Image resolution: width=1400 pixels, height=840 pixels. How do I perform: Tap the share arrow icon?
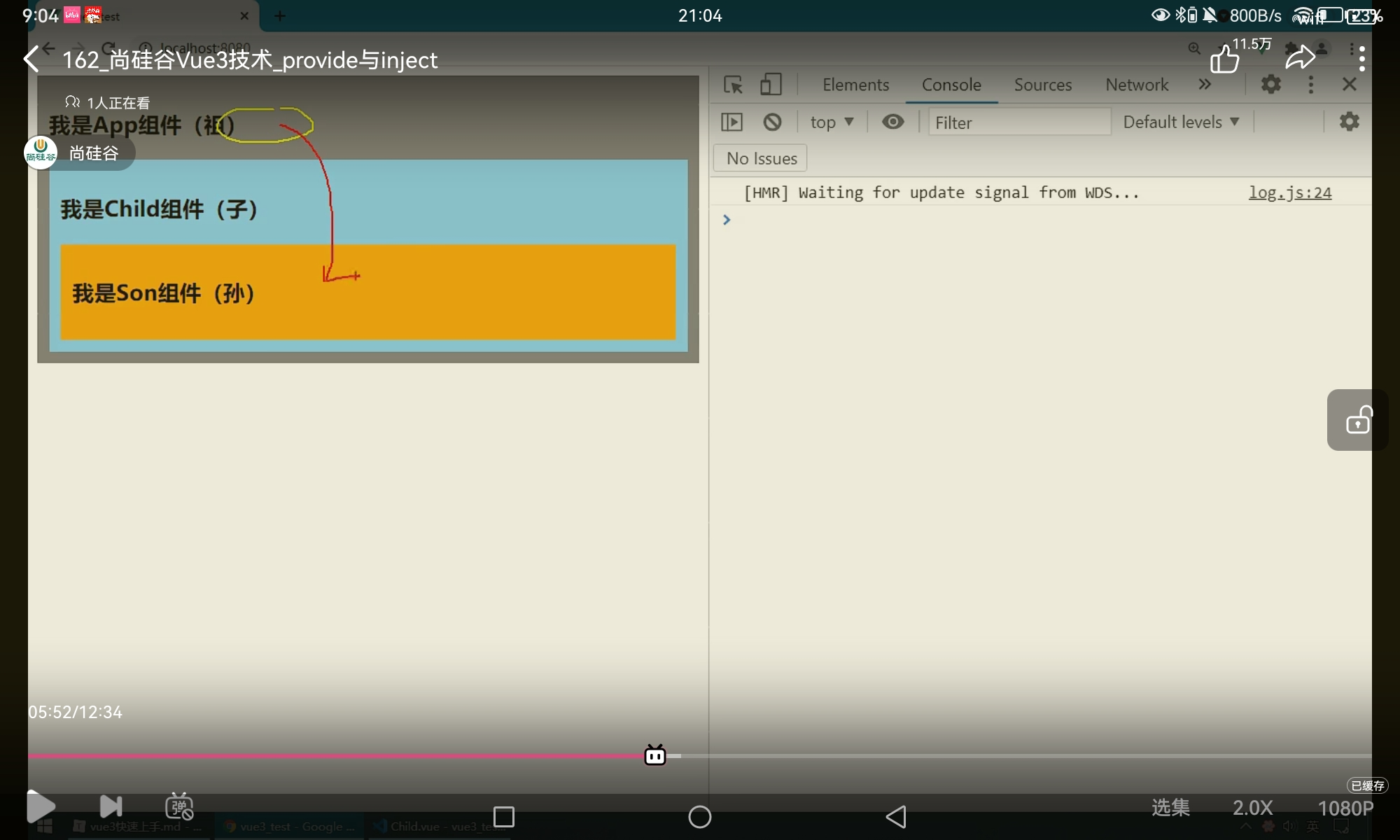pyautogui.click(x=1300, y=57)
